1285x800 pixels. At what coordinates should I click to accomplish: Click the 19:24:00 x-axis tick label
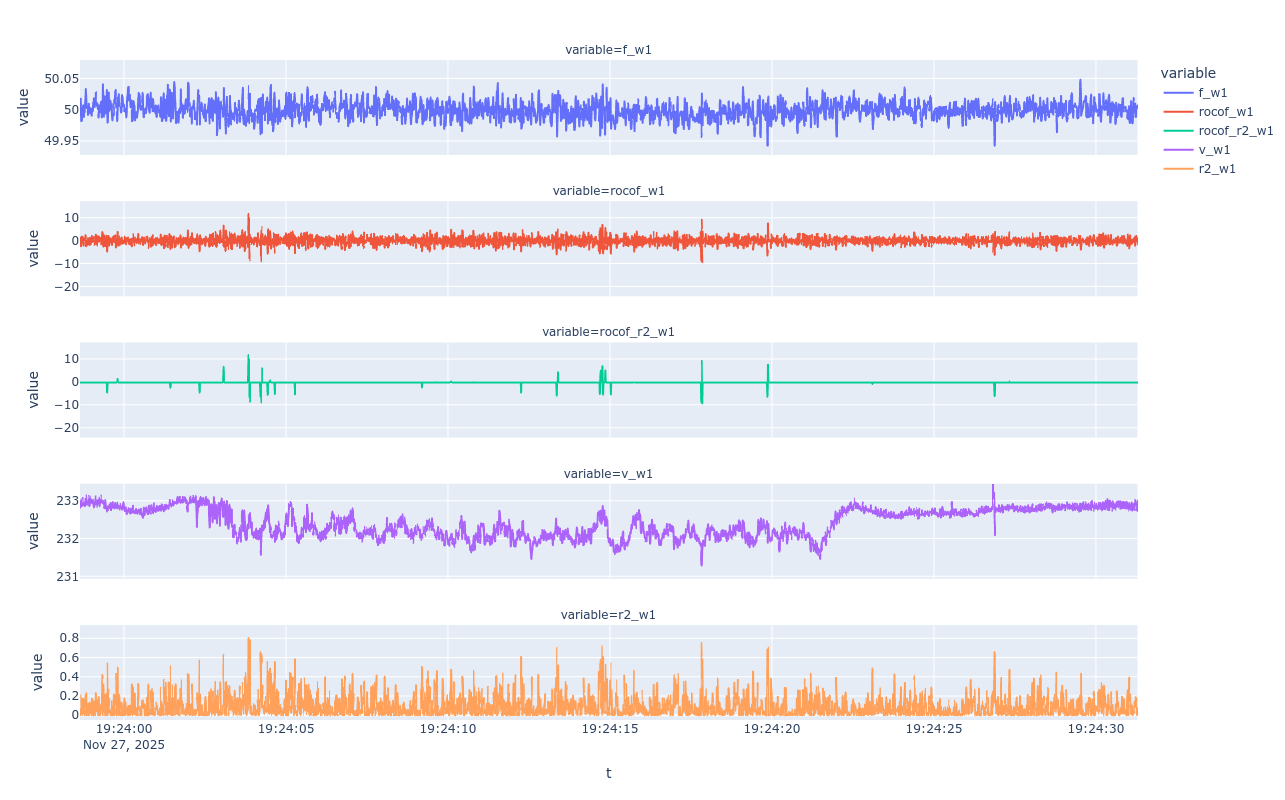pos(124,729)
